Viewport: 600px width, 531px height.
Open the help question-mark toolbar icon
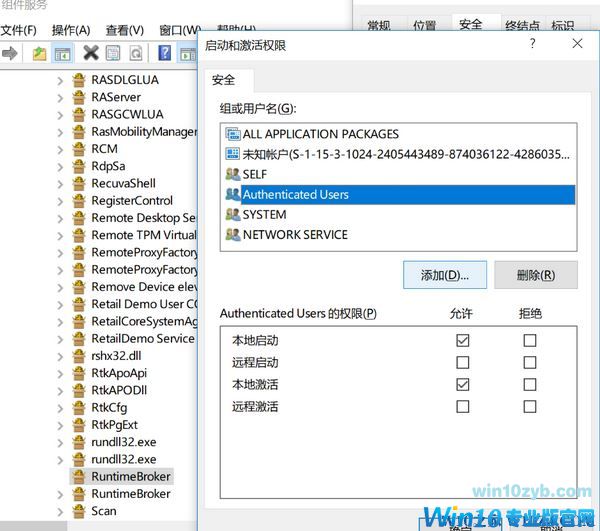click(165, 53)
